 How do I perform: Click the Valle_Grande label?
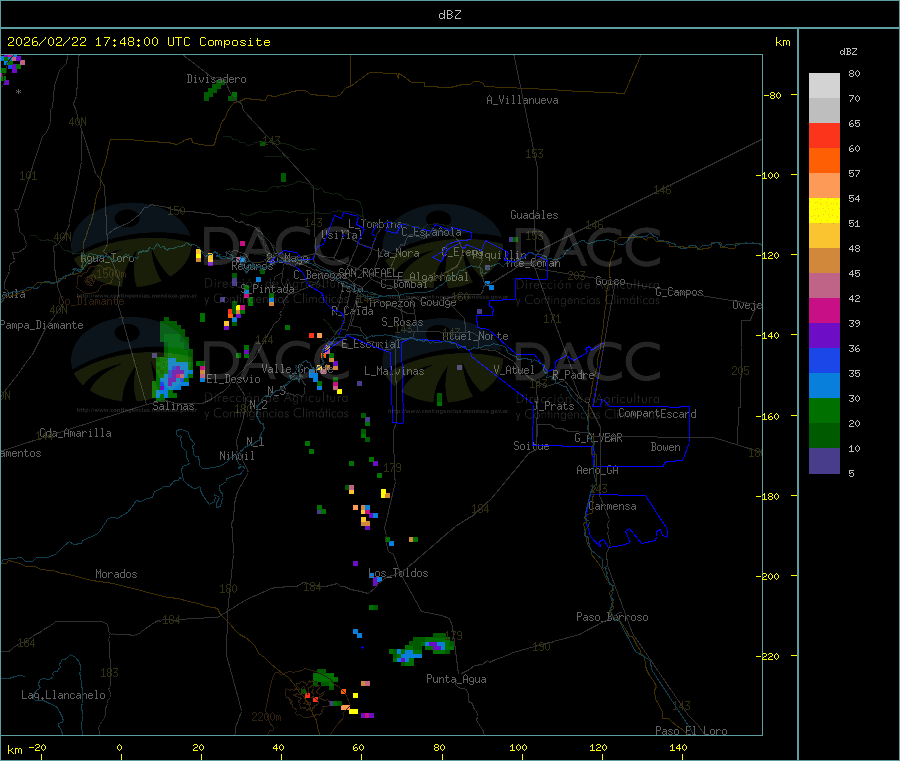[297, 369]
